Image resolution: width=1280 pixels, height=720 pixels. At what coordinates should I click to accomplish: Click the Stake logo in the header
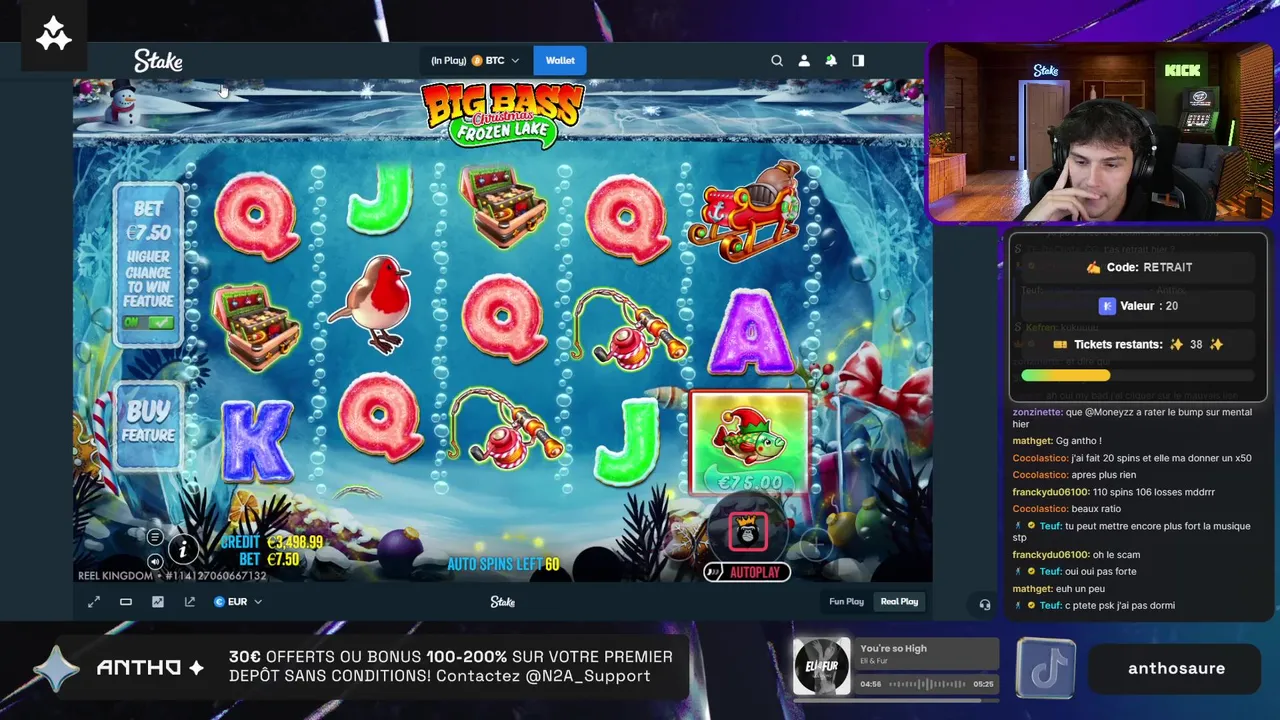(x=158, y=61)
